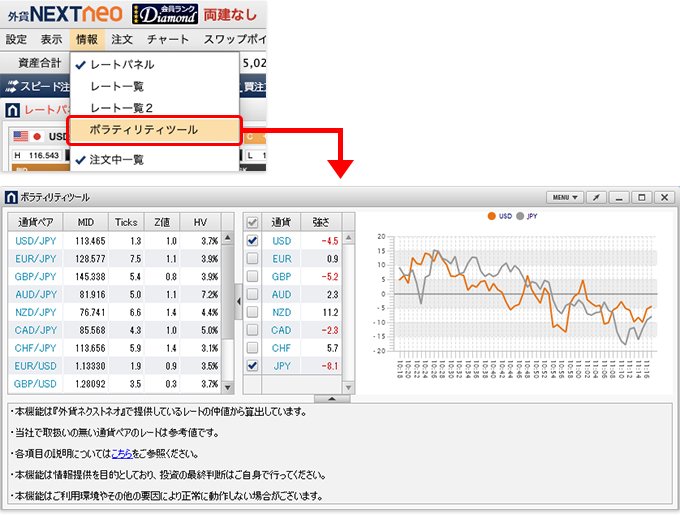
Task: Click the volatility tool window logo icon
Action: [x=11, y=198]
